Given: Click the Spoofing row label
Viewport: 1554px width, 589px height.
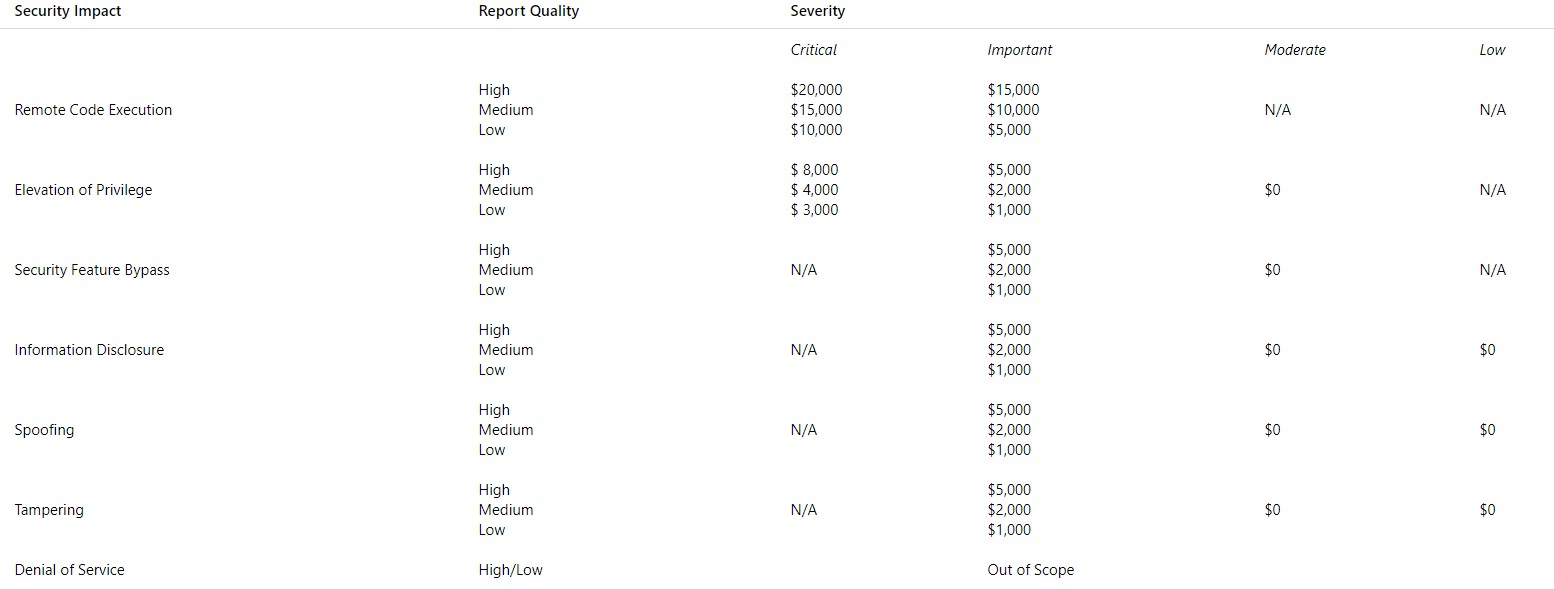Looking at the screenshot, I should click(x=44, y=430).
